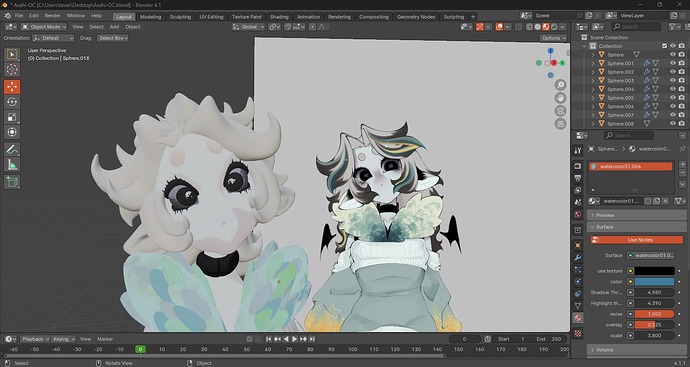
Task: Open the Texture properties tab
Action: point(578,334)
